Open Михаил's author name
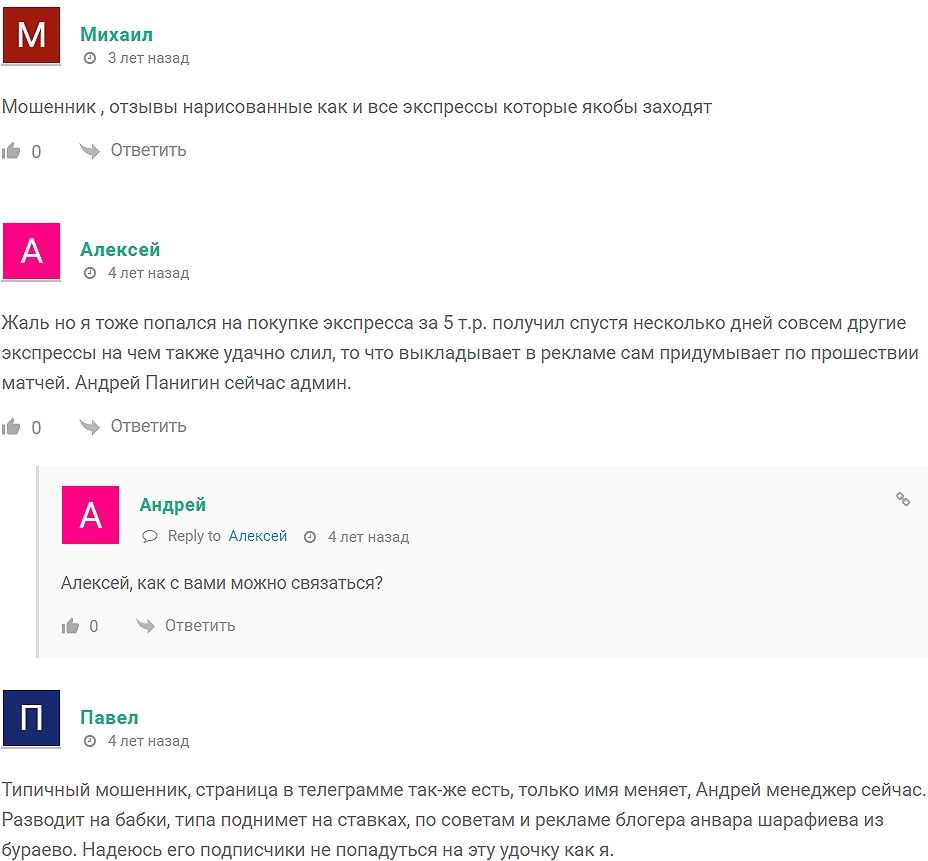Viewport: 928px width, 861px height. click(x=116, y=35)
